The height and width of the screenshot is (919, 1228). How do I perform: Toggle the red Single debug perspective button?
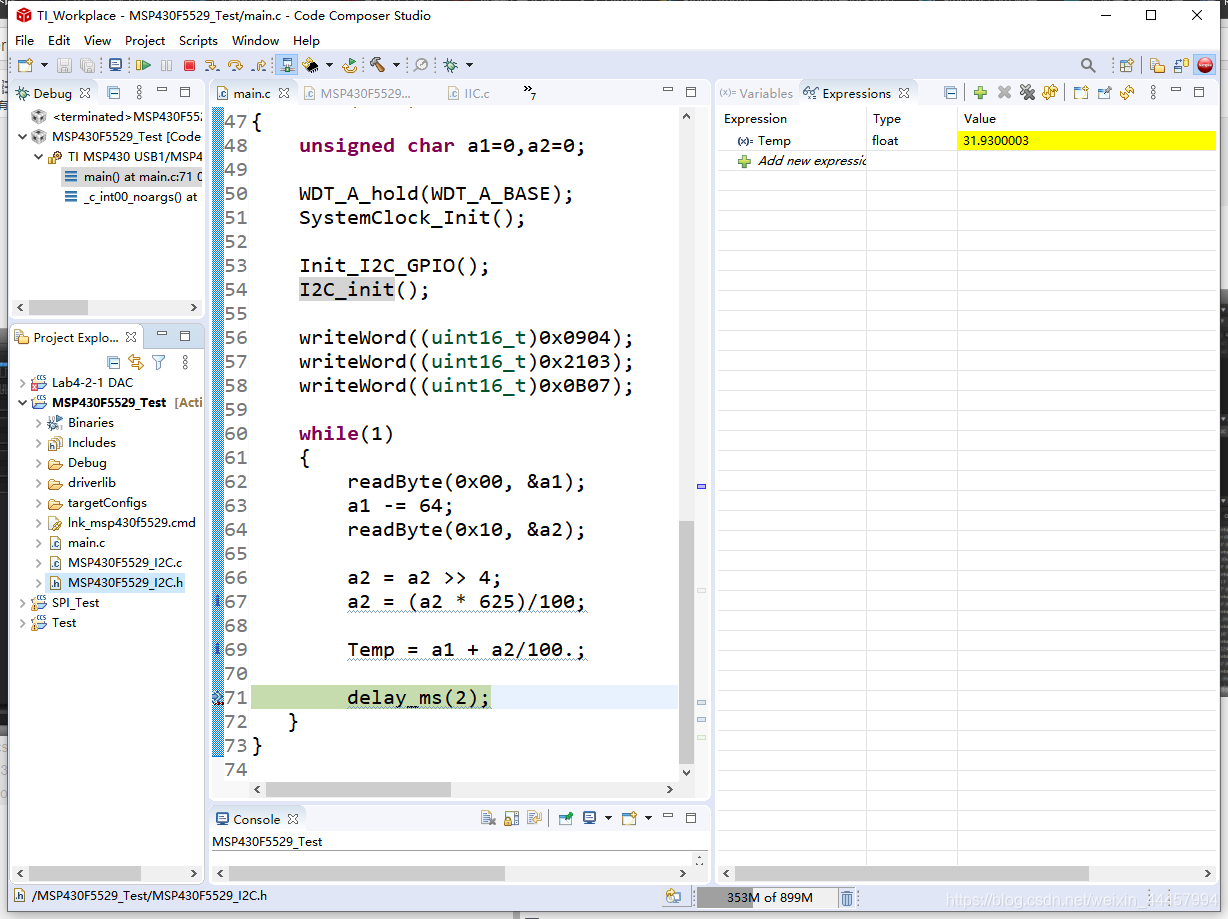pos(1205,65)
